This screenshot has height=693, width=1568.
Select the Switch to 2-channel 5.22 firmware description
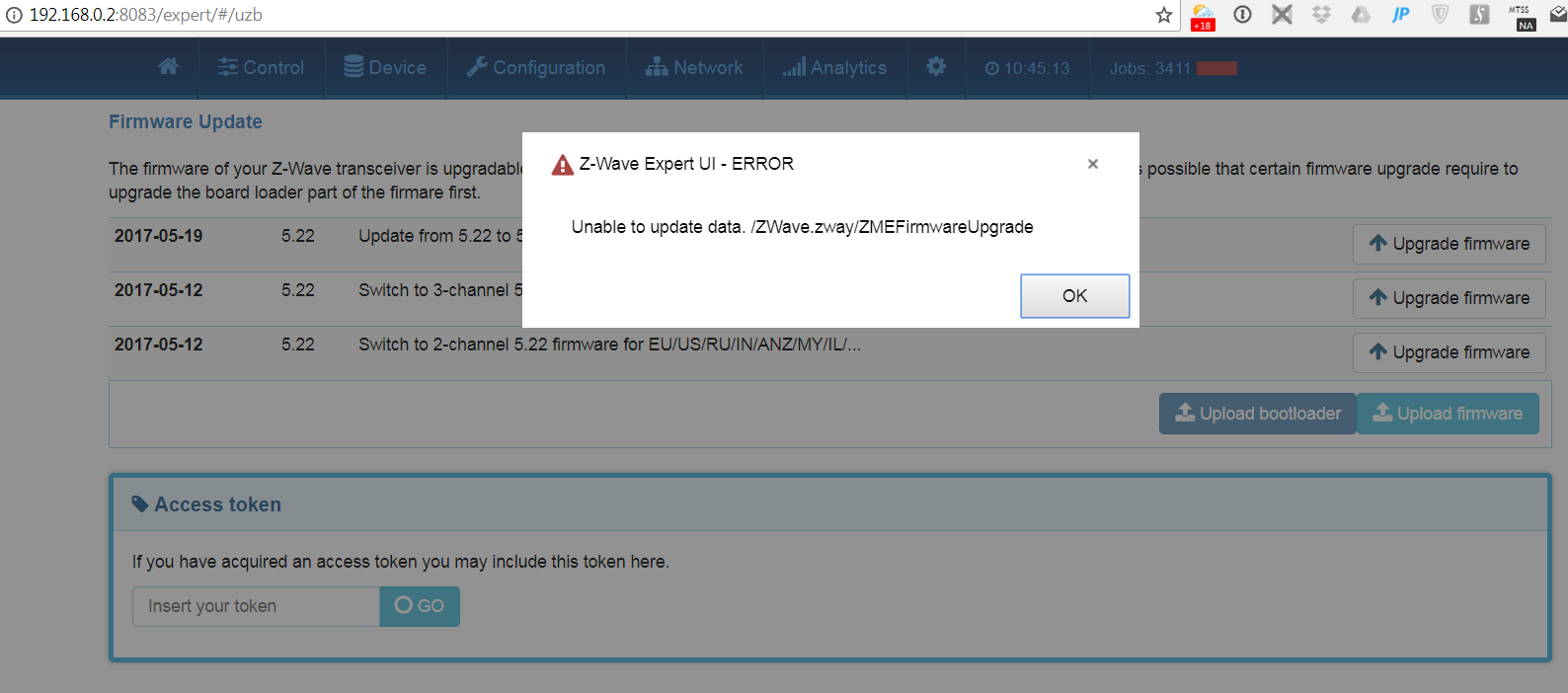click(609, 345)
